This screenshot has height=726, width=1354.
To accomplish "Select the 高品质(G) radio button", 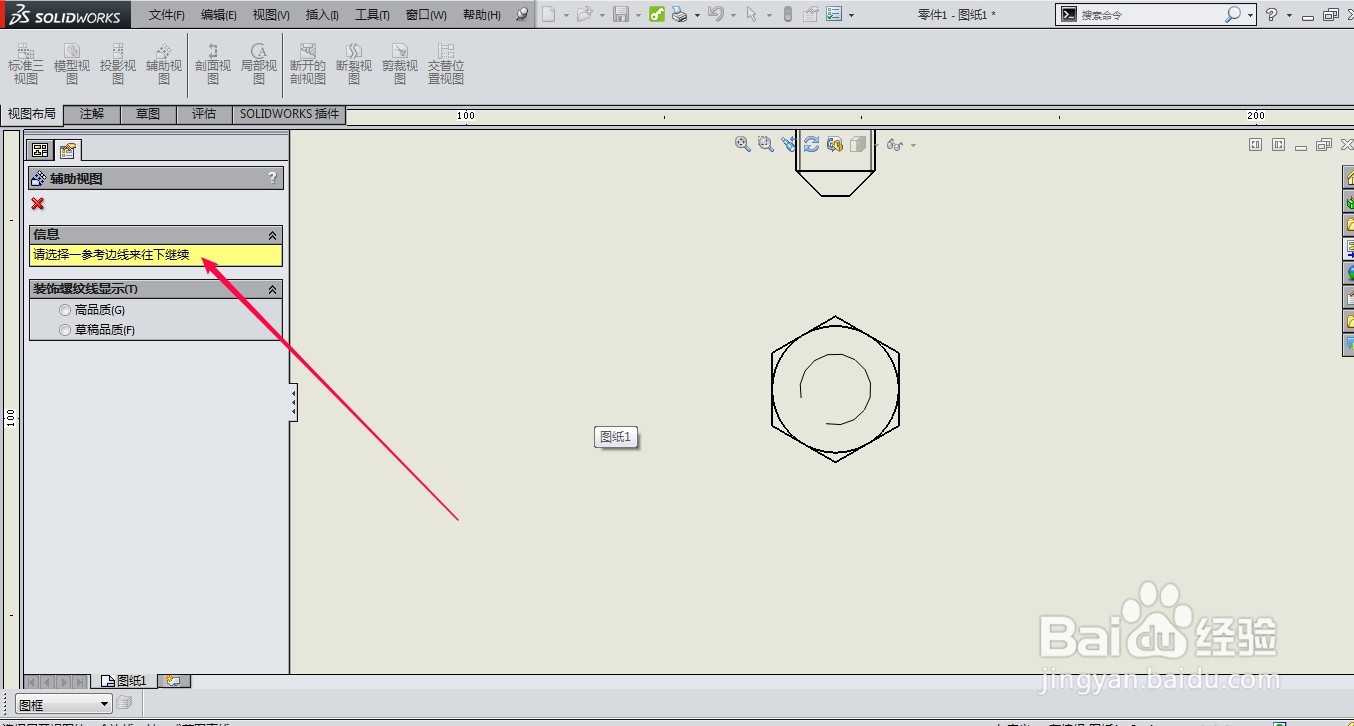I will tap(65, 310).
